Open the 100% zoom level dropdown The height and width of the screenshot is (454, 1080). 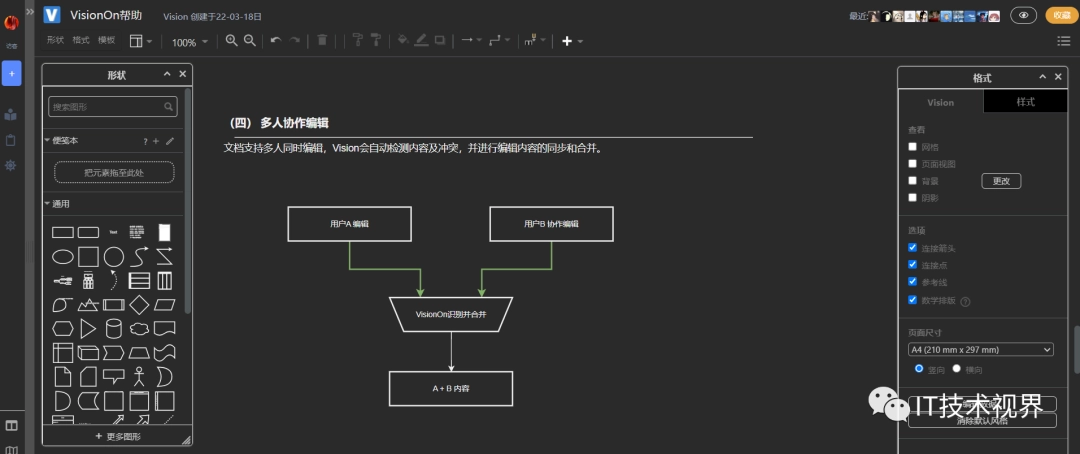point(189,42)
